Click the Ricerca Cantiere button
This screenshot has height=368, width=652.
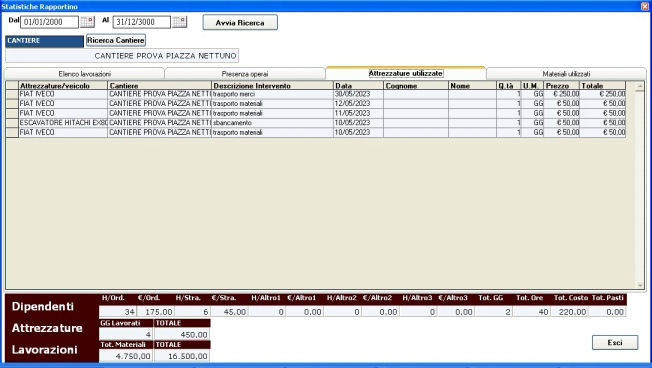116,40
